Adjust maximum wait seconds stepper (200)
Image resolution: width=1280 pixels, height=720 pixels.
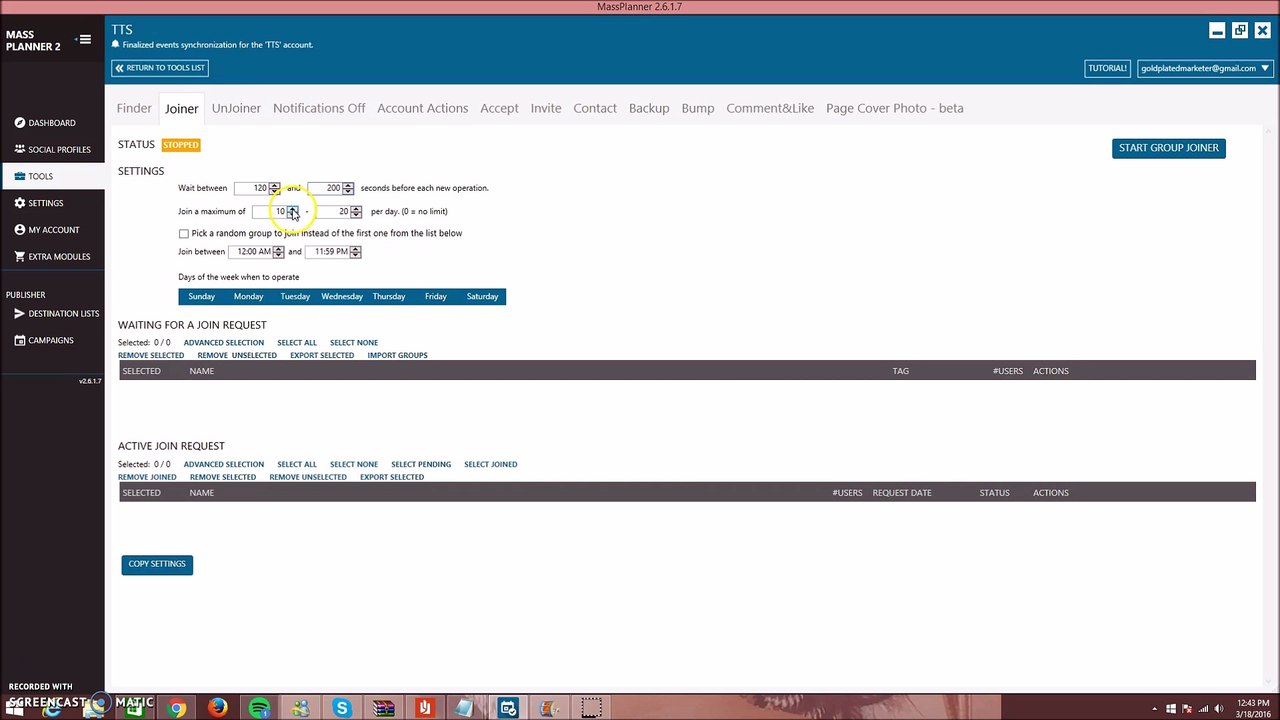click(x=348, y=188)
